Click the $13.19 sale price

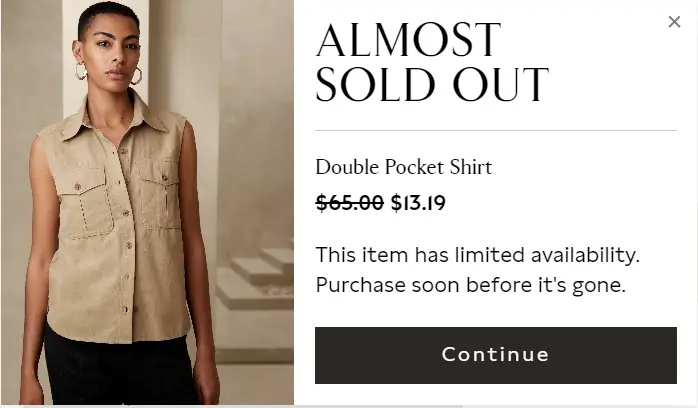(418, 204)
